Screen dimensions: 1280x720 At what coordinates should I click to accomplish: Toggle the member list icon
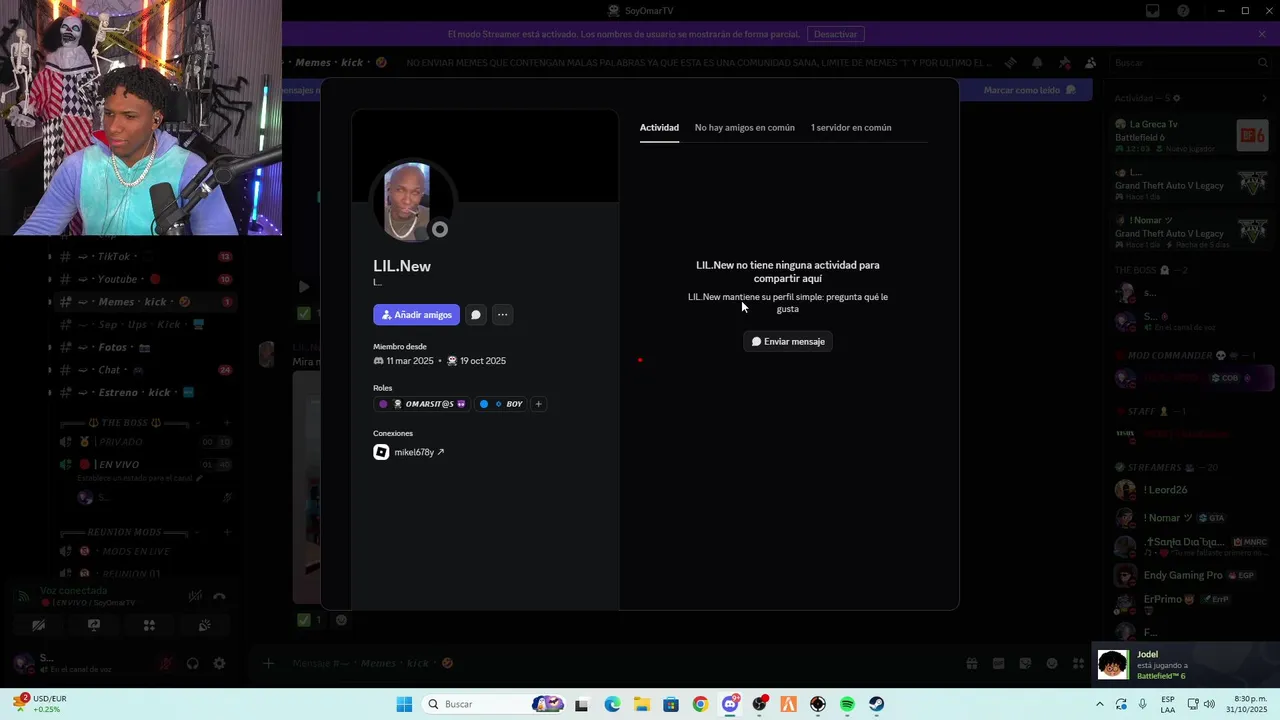pos(1089,63)
